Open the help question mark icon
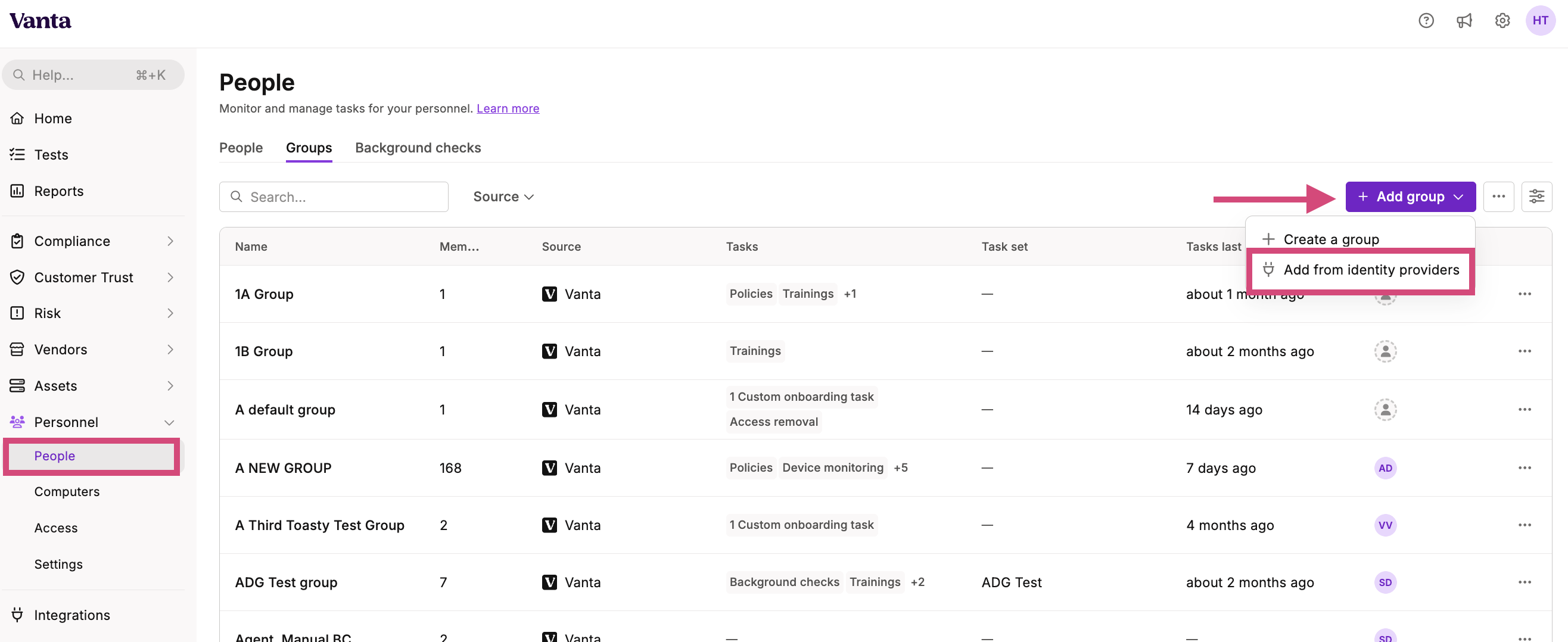This screenshot has width=1568, height=642. pos(1426,21)
